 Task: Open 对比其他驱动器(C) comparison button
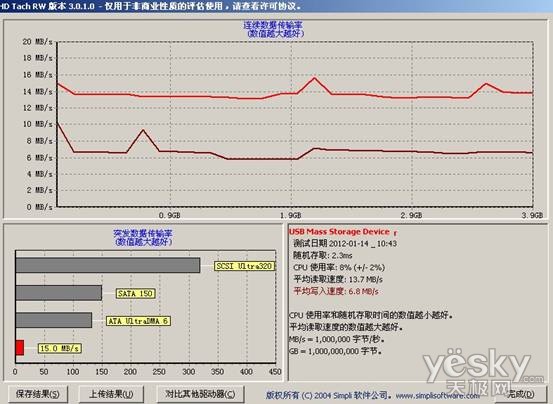(x=200, y=394)
